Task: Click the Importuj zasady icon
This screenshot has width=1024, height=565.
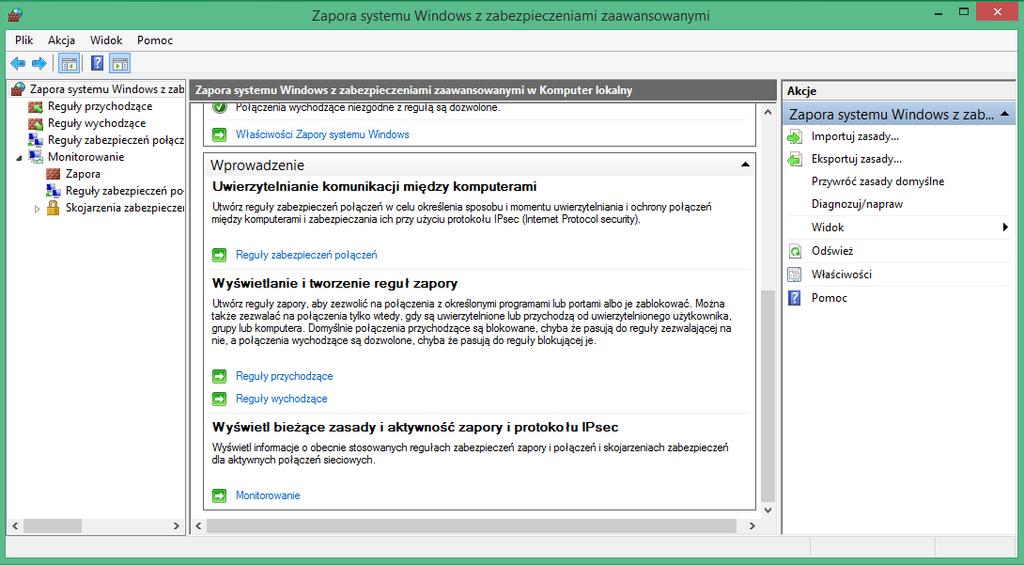Action: [795, 137]
